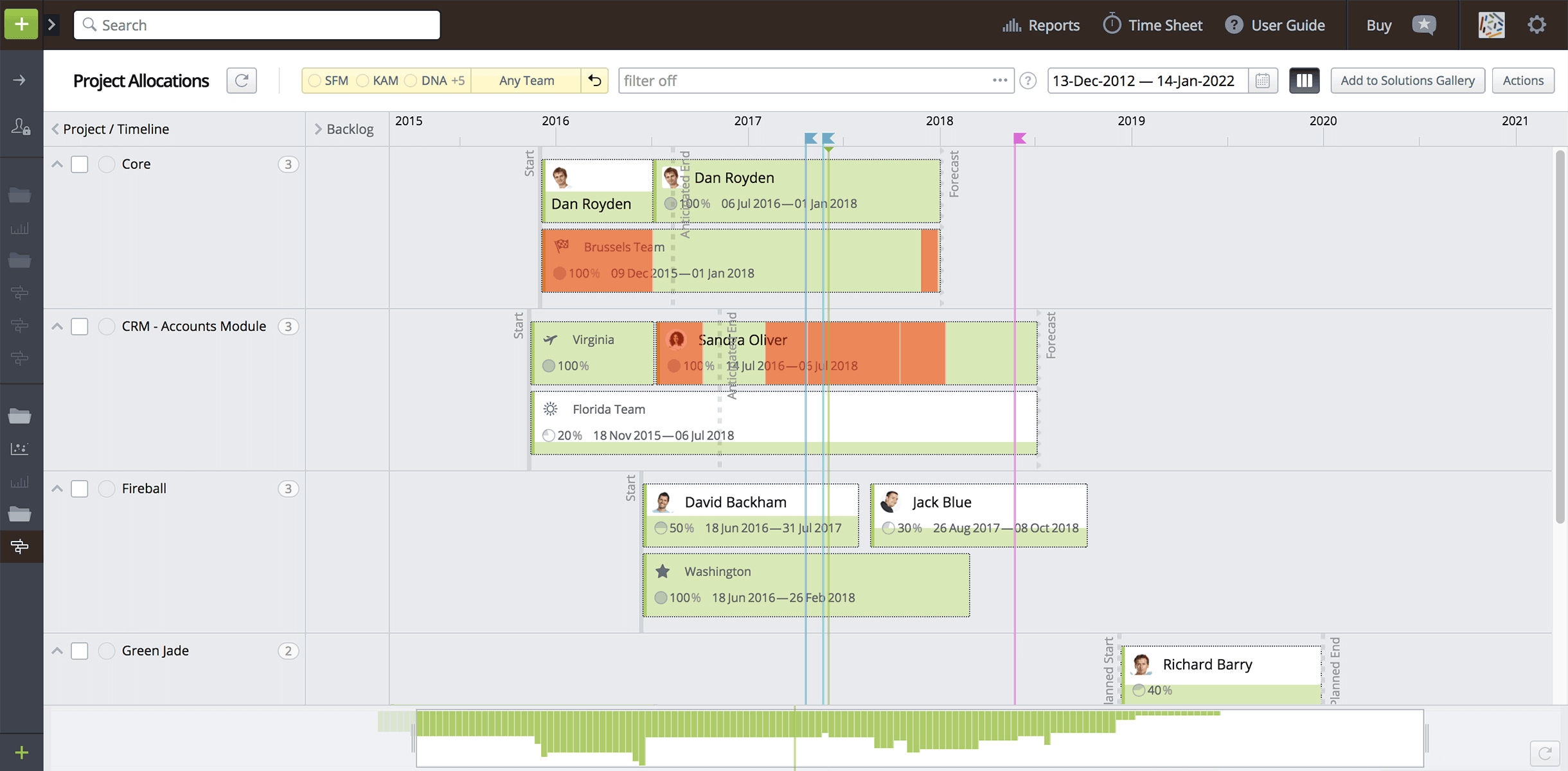Click Add to Solutions Gallery button
Viewport: 1568px width, 771px height.
(x=1407, y=80)
